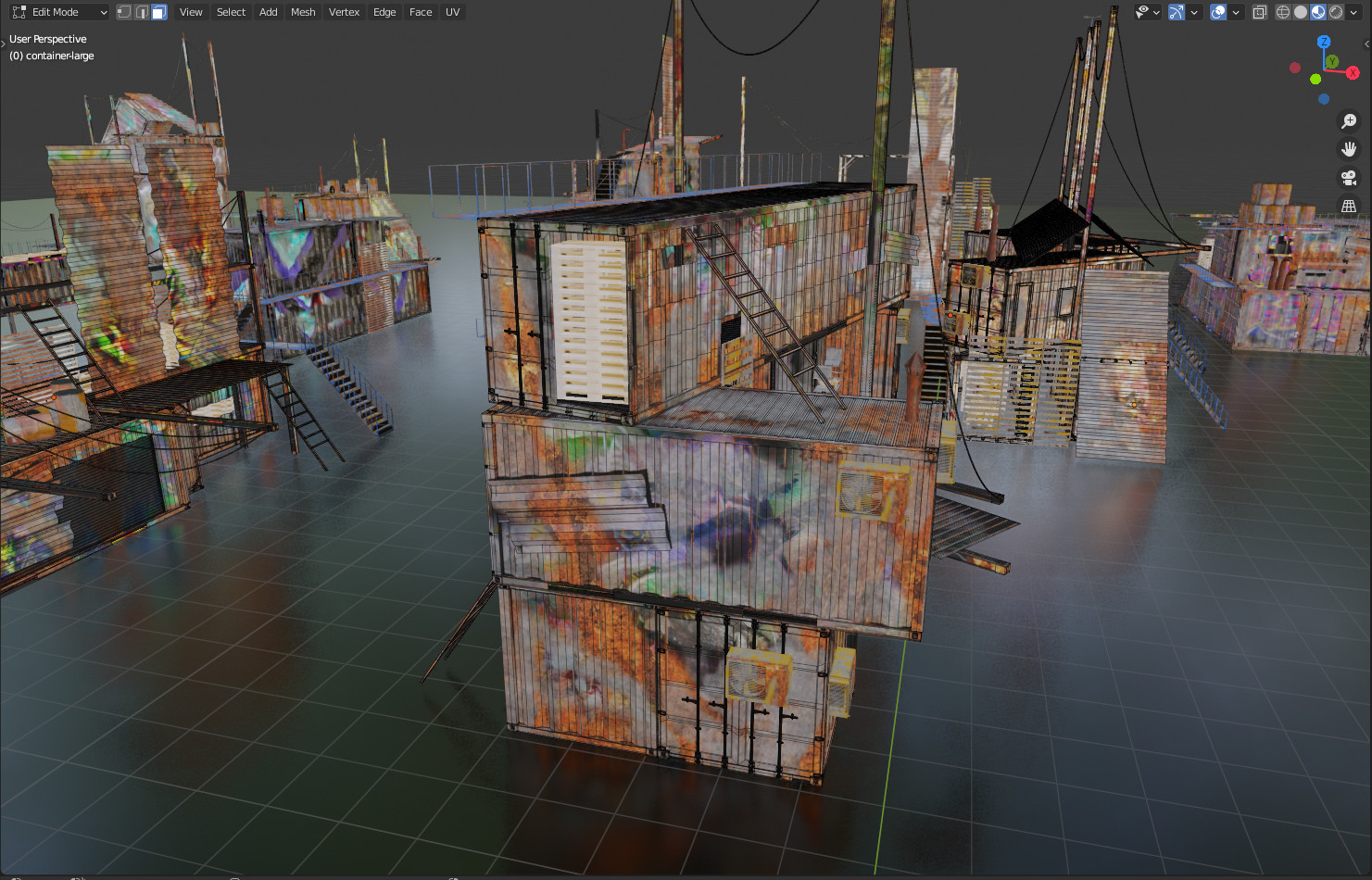Open the UV menu
The image size is (1372, 880).
(452, 12)
